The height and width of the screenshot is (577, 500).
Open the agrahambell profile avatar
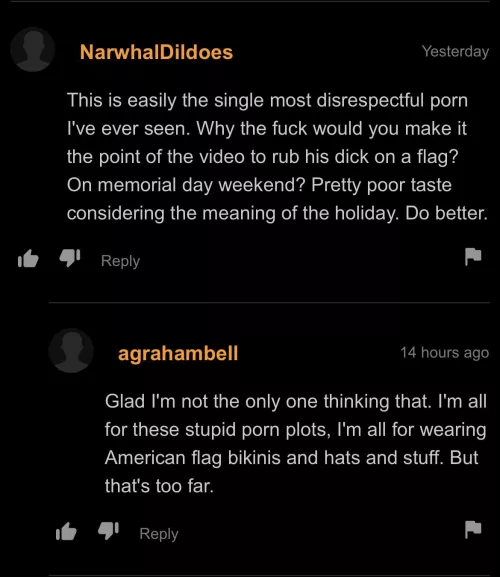[x=71, y=351]
